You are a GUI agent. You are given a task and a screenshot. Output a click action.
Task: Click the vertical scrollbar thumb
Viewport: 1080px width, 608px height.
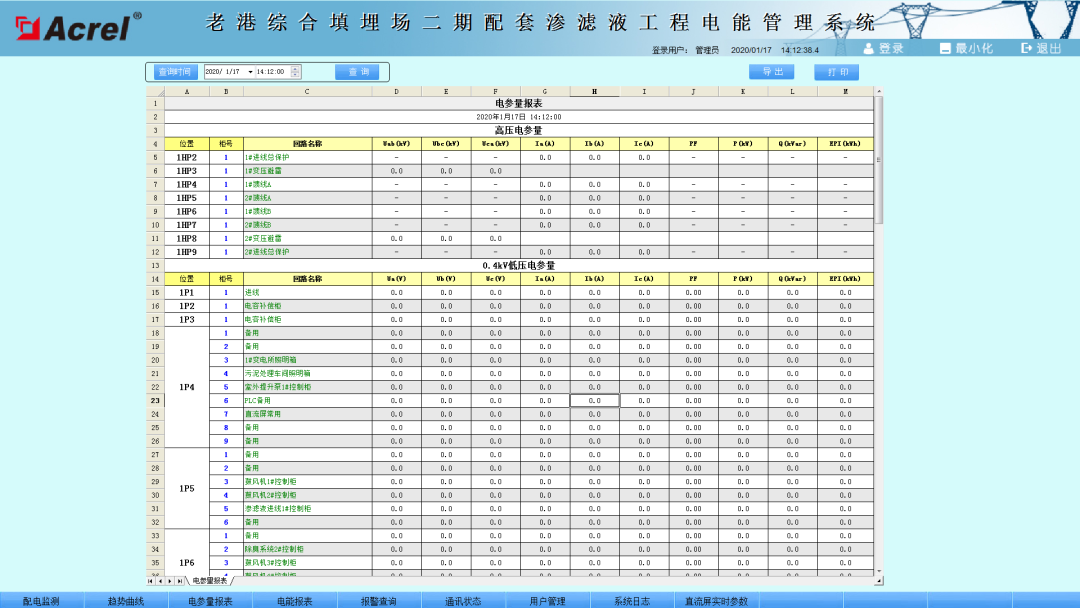878,160
